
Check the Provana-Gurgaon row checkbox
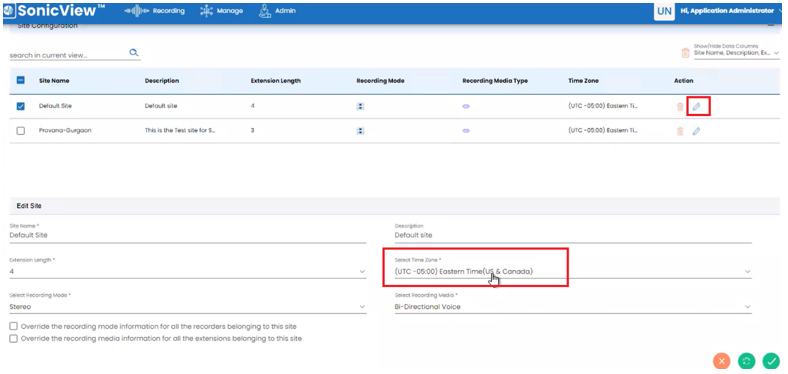(x=21, y=131)
